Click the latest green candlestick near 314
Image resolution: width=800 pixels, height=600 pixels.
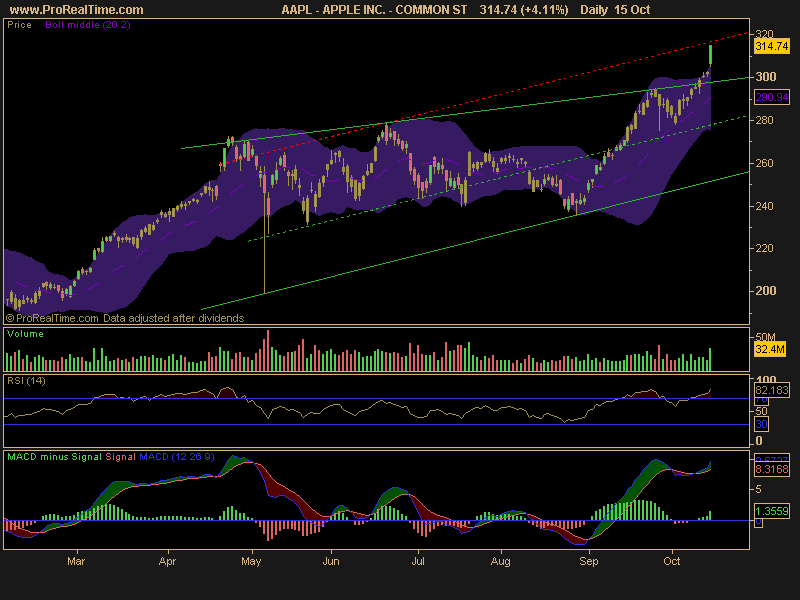pyautogui.click(x=710, y=55)
